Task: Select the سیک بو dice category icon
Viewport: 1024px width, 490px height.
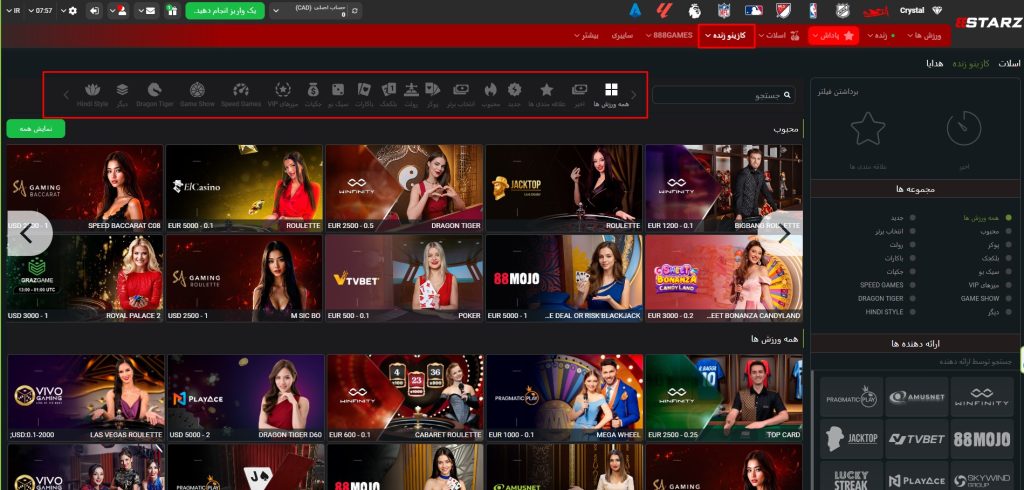Action: click(338, 90)
